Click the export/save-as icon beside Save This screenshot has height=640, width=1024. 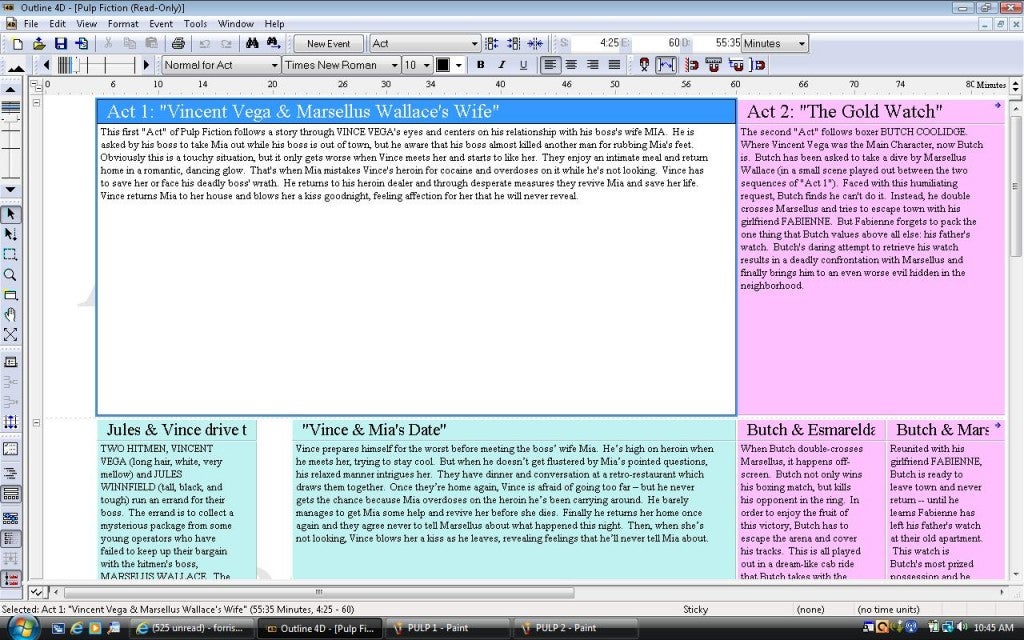click(x=82, y=44)
